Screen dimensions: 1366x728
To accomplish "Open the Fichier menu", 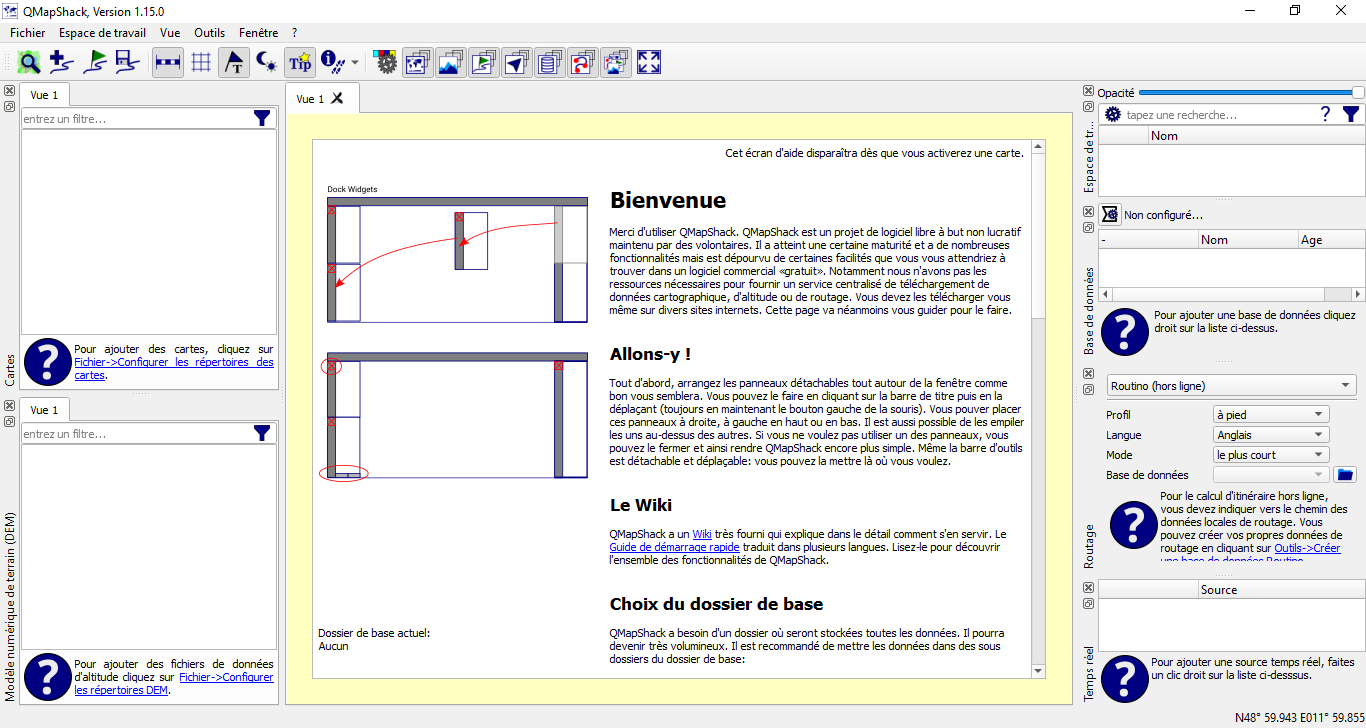I will tap(28, 33).
